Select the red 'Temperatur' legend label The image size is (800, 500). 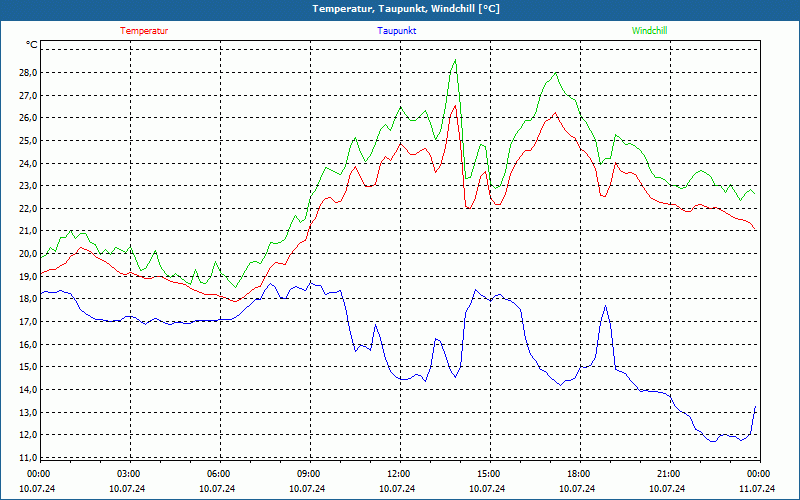click(144, 31)
